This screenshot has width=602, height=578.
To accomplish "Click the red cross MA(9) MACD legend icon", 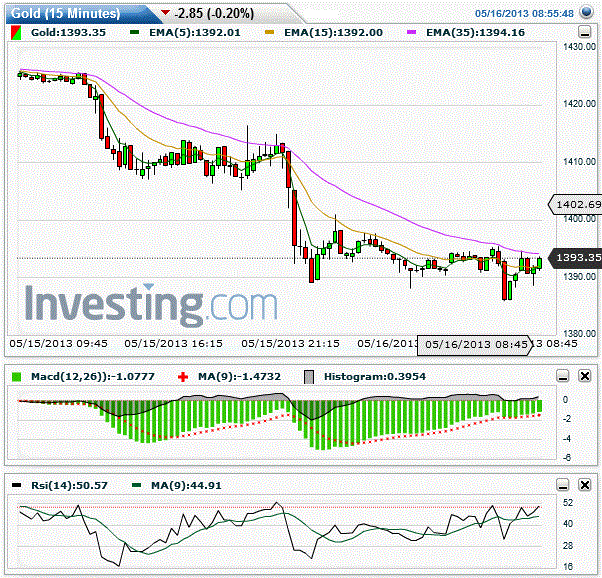I will tap(183, 377).
